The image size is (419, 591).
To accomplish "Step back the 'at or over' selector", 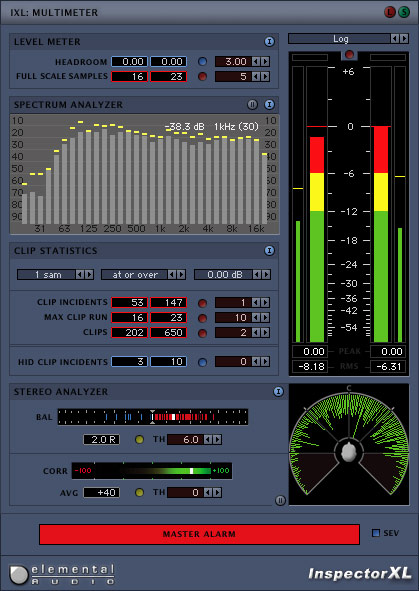I will point(172,274).
